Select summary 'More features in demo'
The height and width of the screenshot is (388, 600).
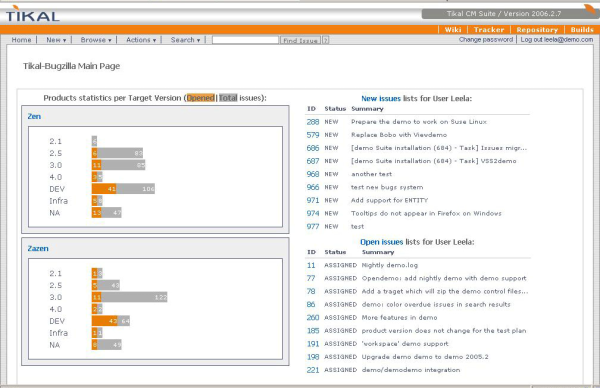399,318
